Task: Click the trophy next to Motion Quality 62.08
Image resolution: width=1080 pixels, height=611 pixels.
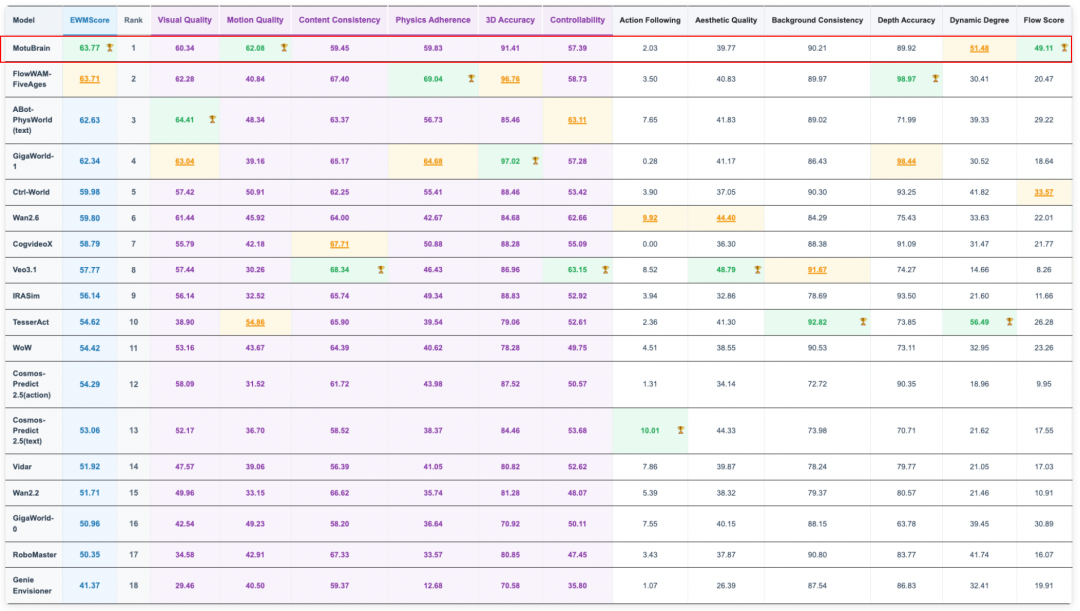Action: coord(284,48)
